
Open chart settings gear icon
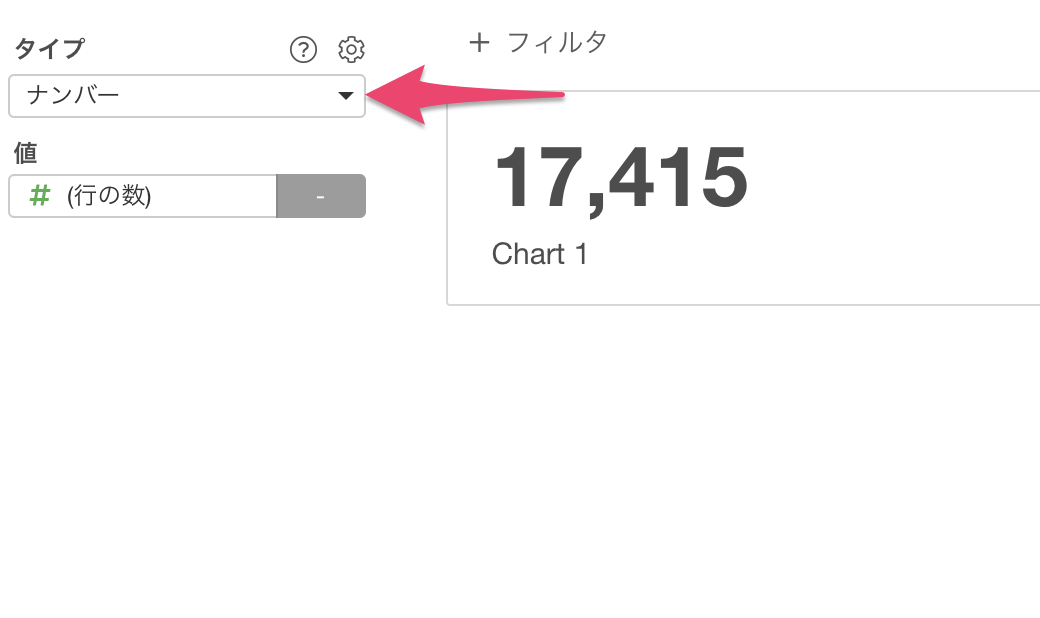(351, 50)
